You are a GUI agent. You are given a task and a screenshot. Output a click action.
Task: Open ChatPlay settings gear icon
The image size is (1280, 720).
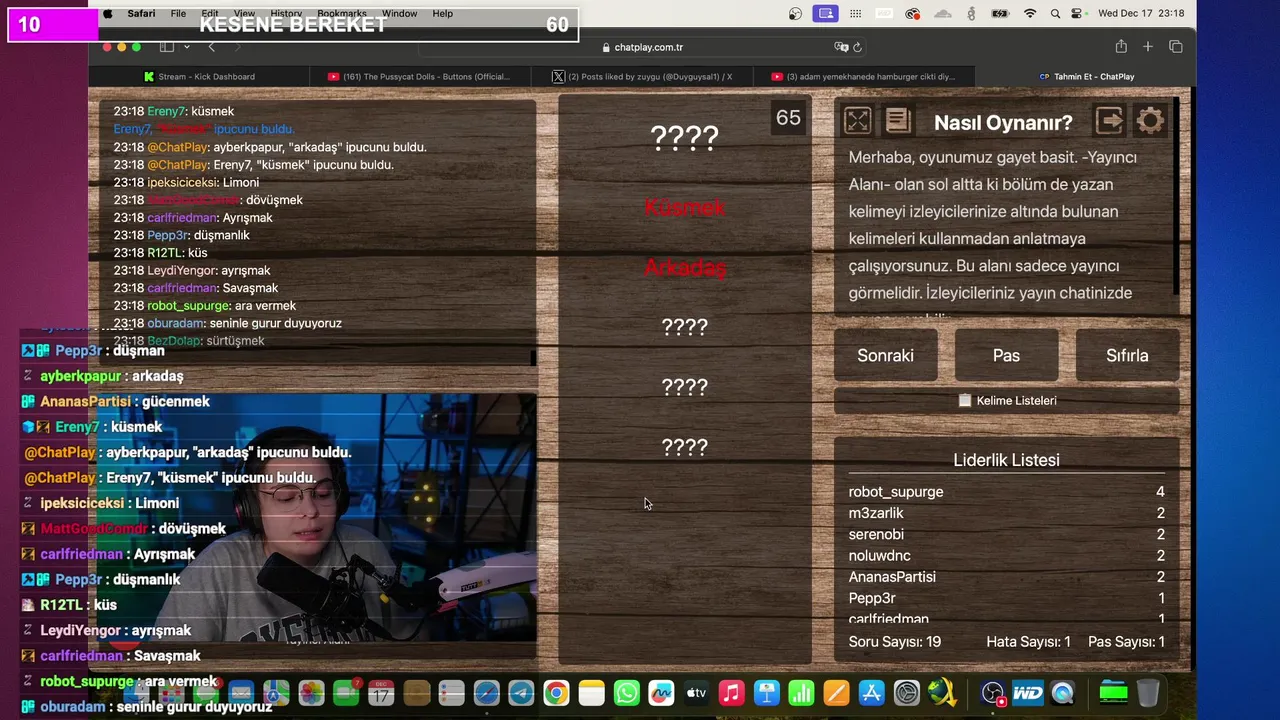click(1150, 121)
